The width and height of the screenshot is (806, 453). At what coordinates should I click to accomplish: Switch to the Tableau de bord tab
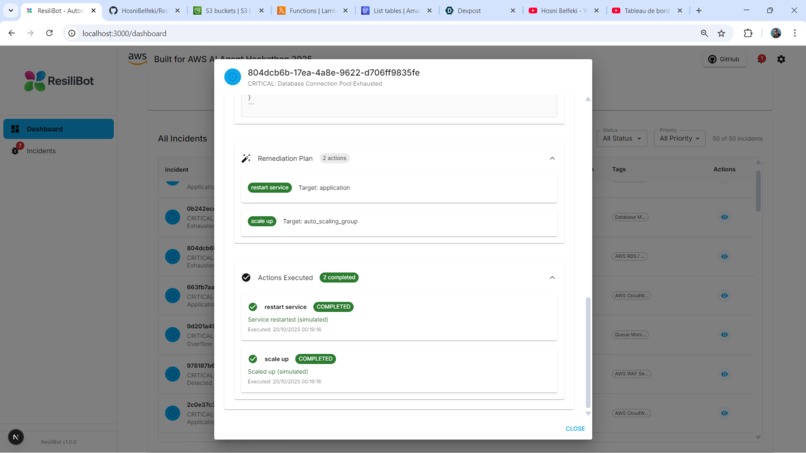pos(647,10)
